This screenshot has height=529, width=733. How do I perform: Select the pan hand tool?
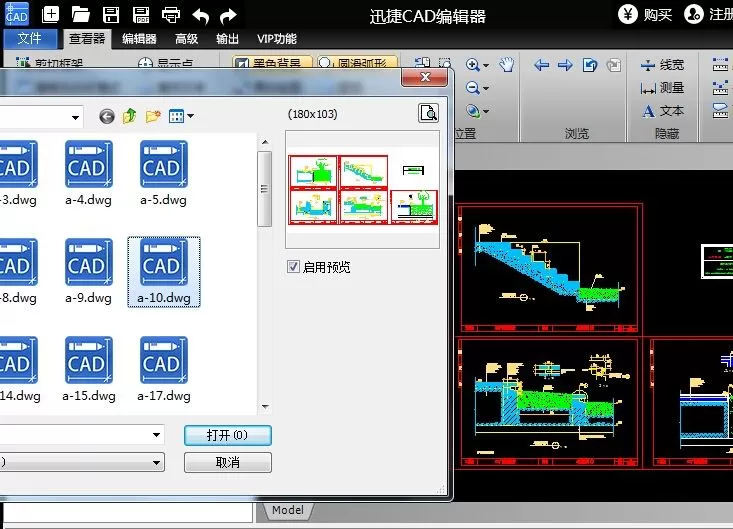coord(506,64)
